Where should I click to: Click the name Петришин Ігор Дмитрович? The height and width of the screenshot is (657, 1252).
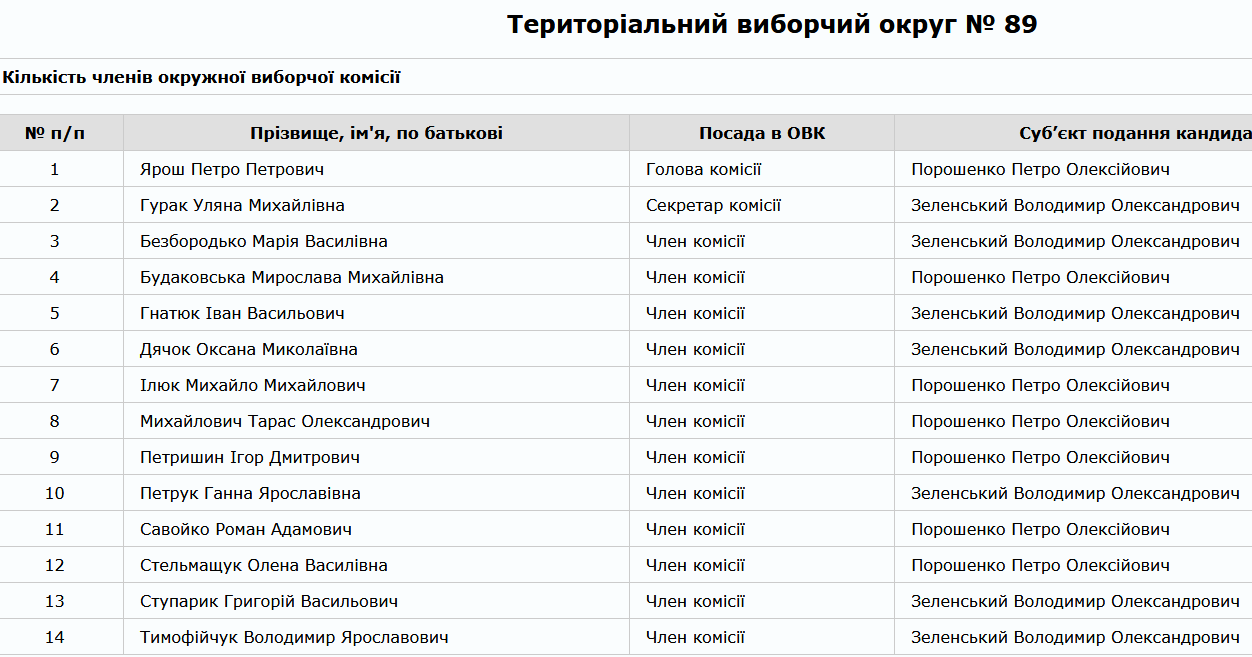250,457
